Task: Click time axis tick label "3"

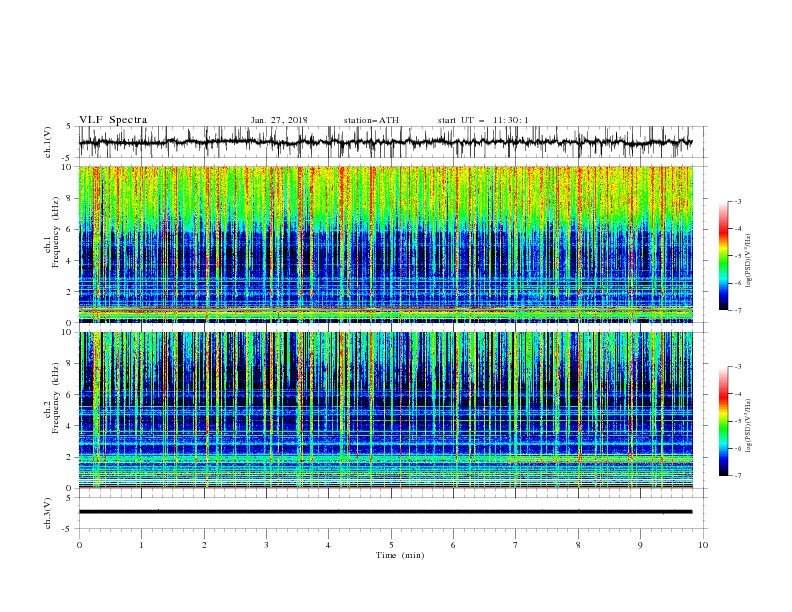Action: (266, 545)
